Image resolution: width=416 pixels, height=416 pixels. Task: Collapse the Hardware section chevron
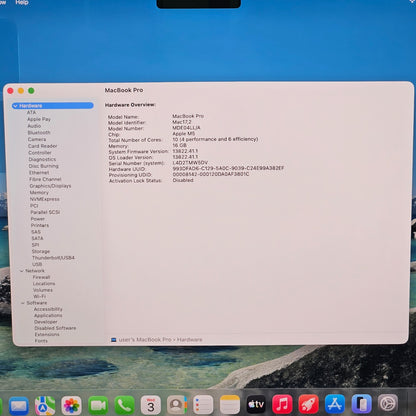click(x=15, y=106)
